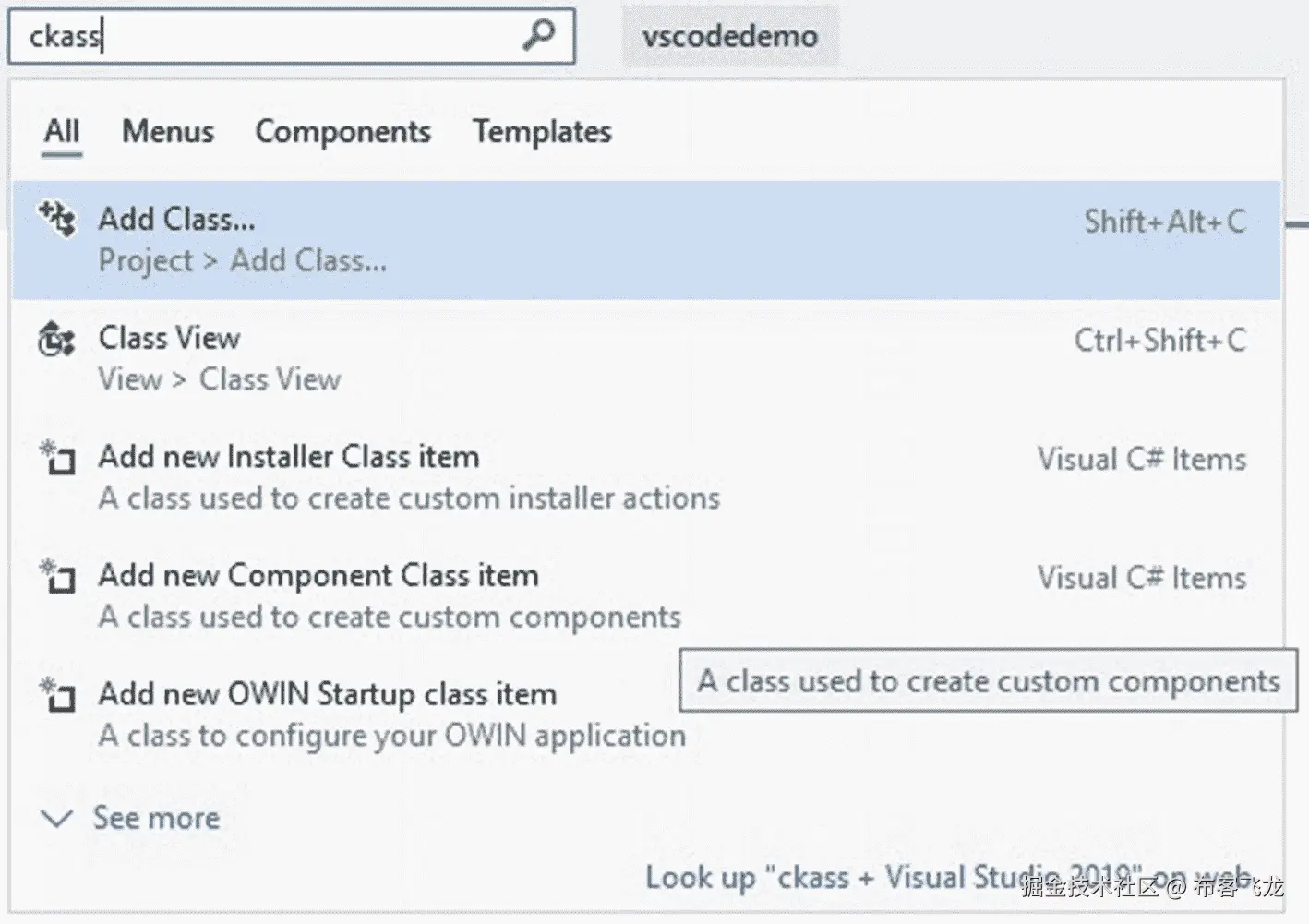1309x924 pixels.
Task: Click the See more link
Action: point(156,818)
